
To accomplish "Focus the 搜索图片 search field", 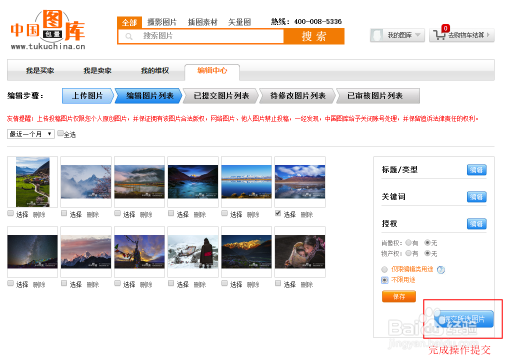I will tap(201, 36).
